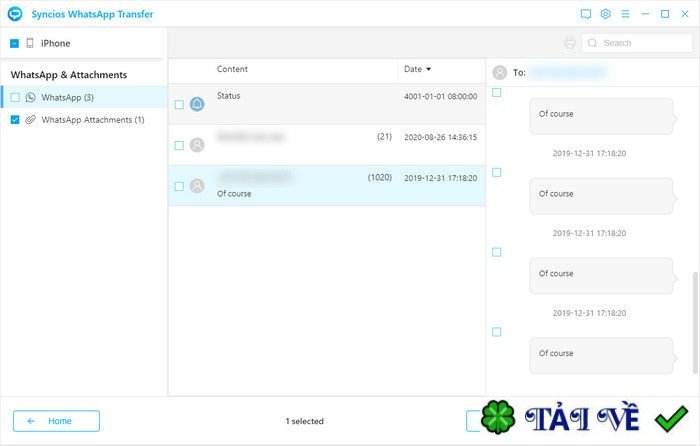The image size is (700, 446).
Task: Minimize the Syncios window
Action: pyautogui.click(x=645, y=14)
